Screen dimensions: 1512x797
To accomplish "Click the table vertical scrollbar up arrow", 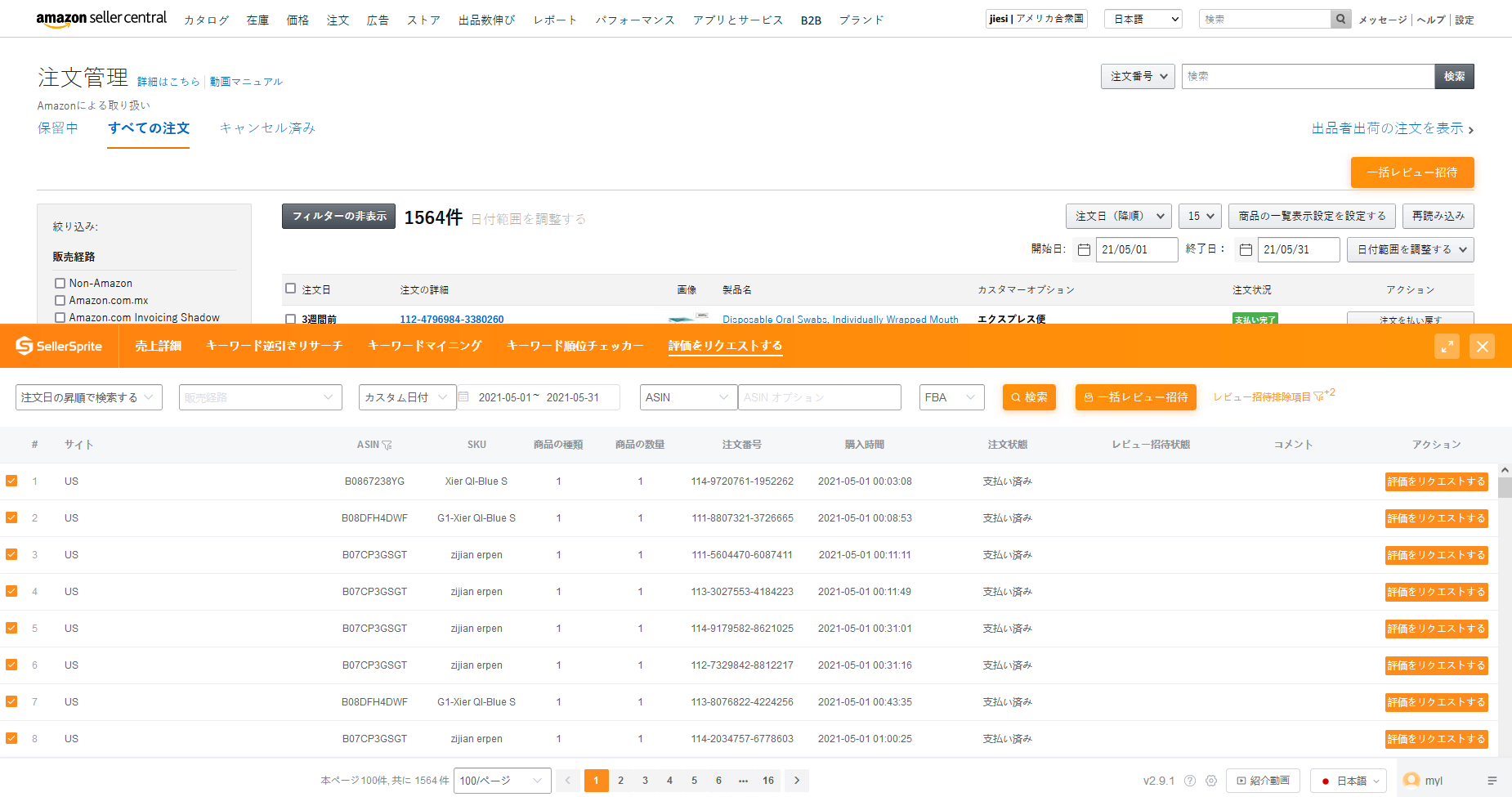I will coord(1505,470).
